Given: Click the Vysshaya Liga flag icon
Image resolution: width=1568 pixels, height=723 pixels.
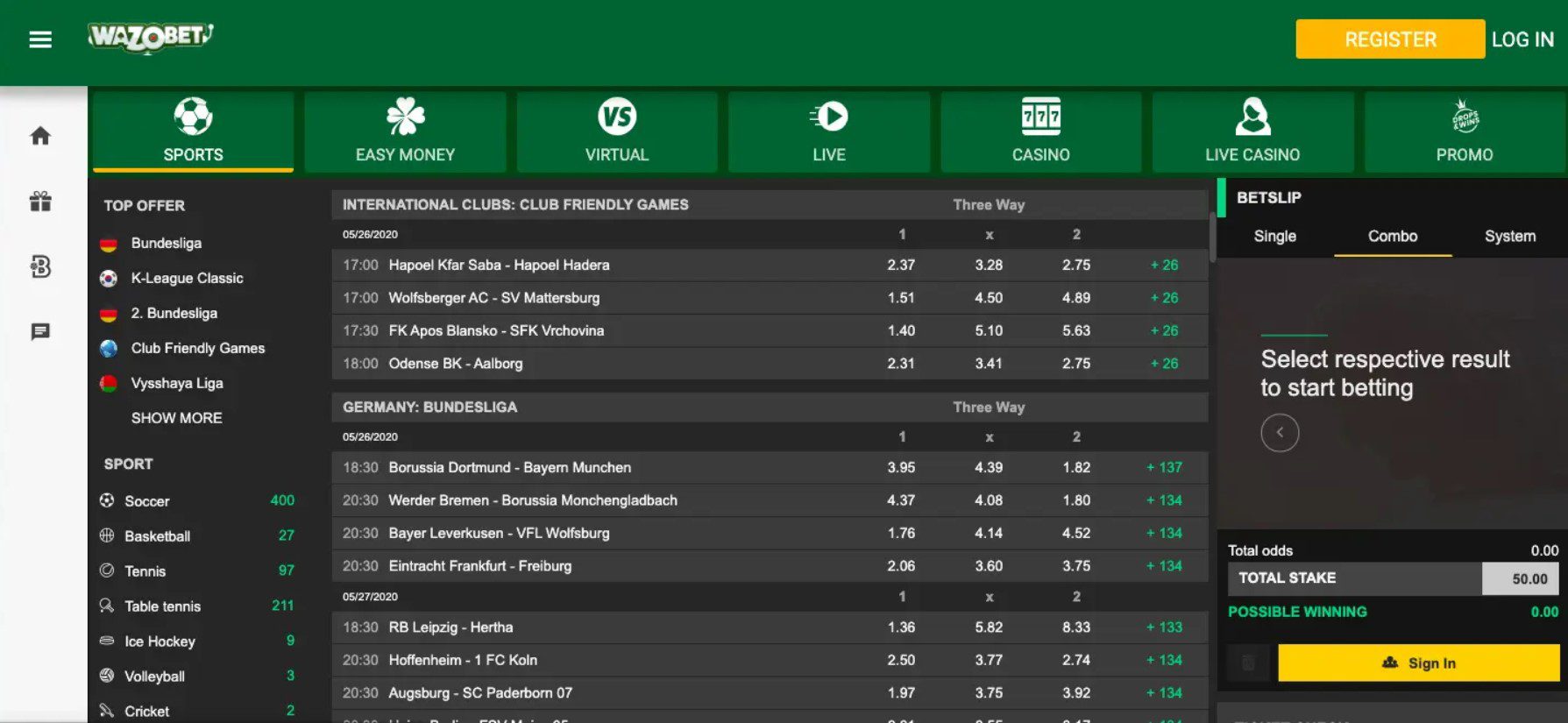Looking at the screenshot, I should [109, 384].
